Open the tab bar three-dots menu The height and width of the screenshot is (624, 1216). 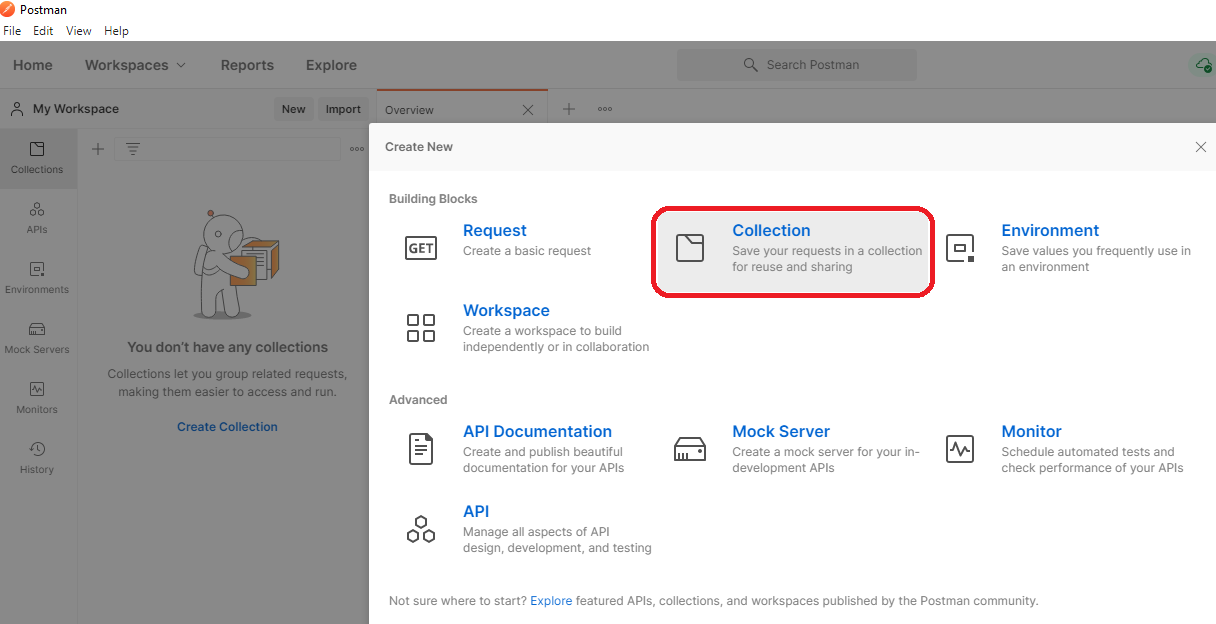point(605,109)
